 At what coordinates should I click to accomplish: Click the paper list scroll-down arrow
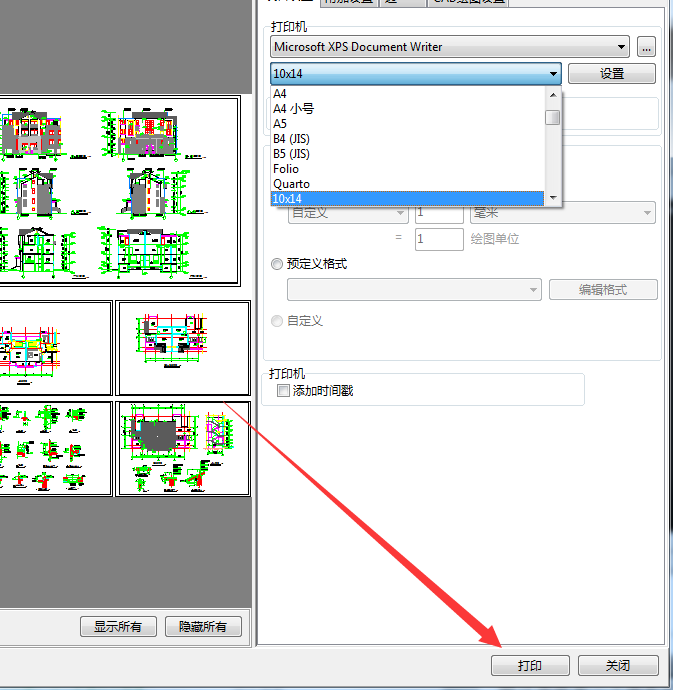[x=553, y=198]
